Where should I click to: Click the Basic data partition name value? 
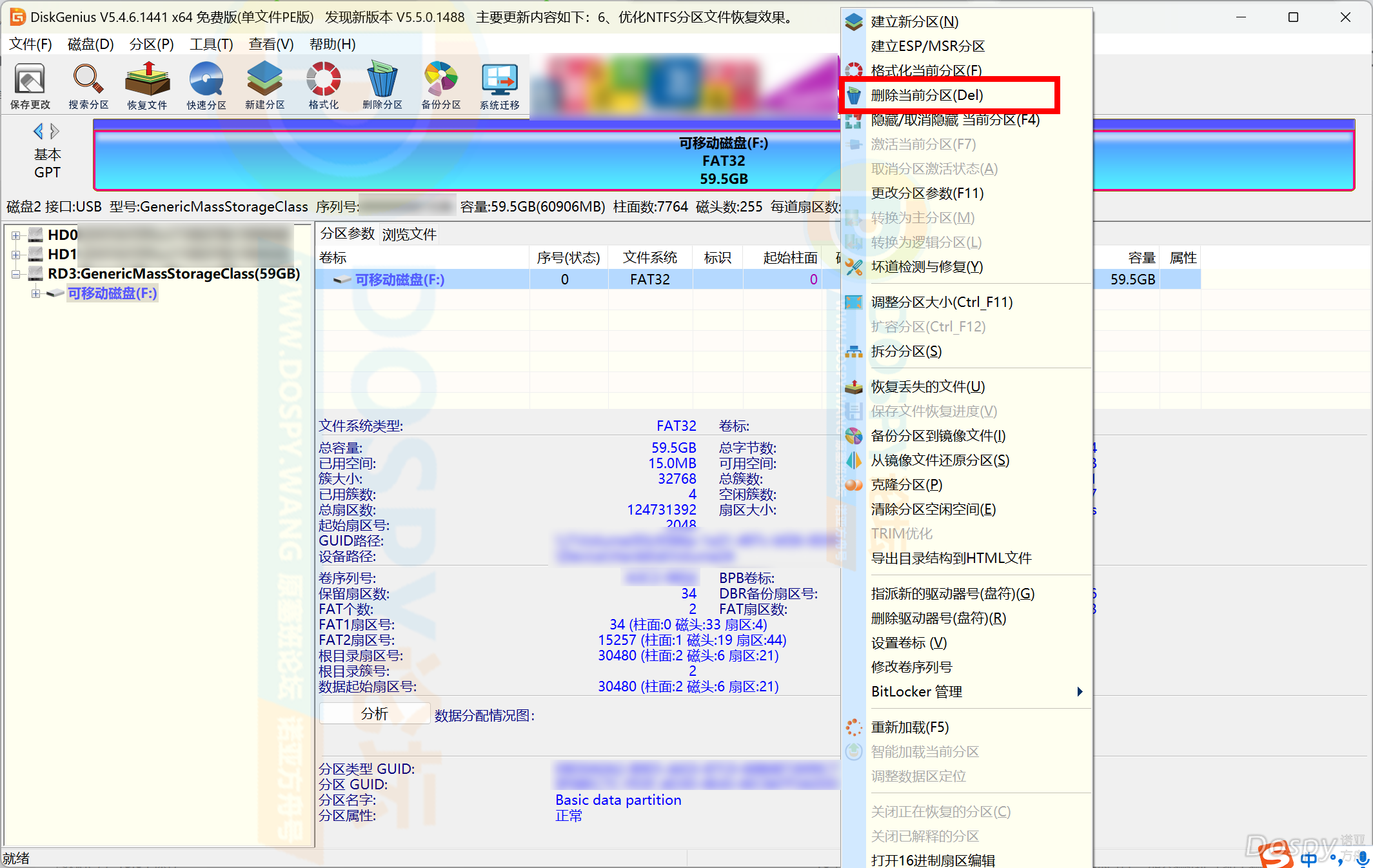[618, 800]
